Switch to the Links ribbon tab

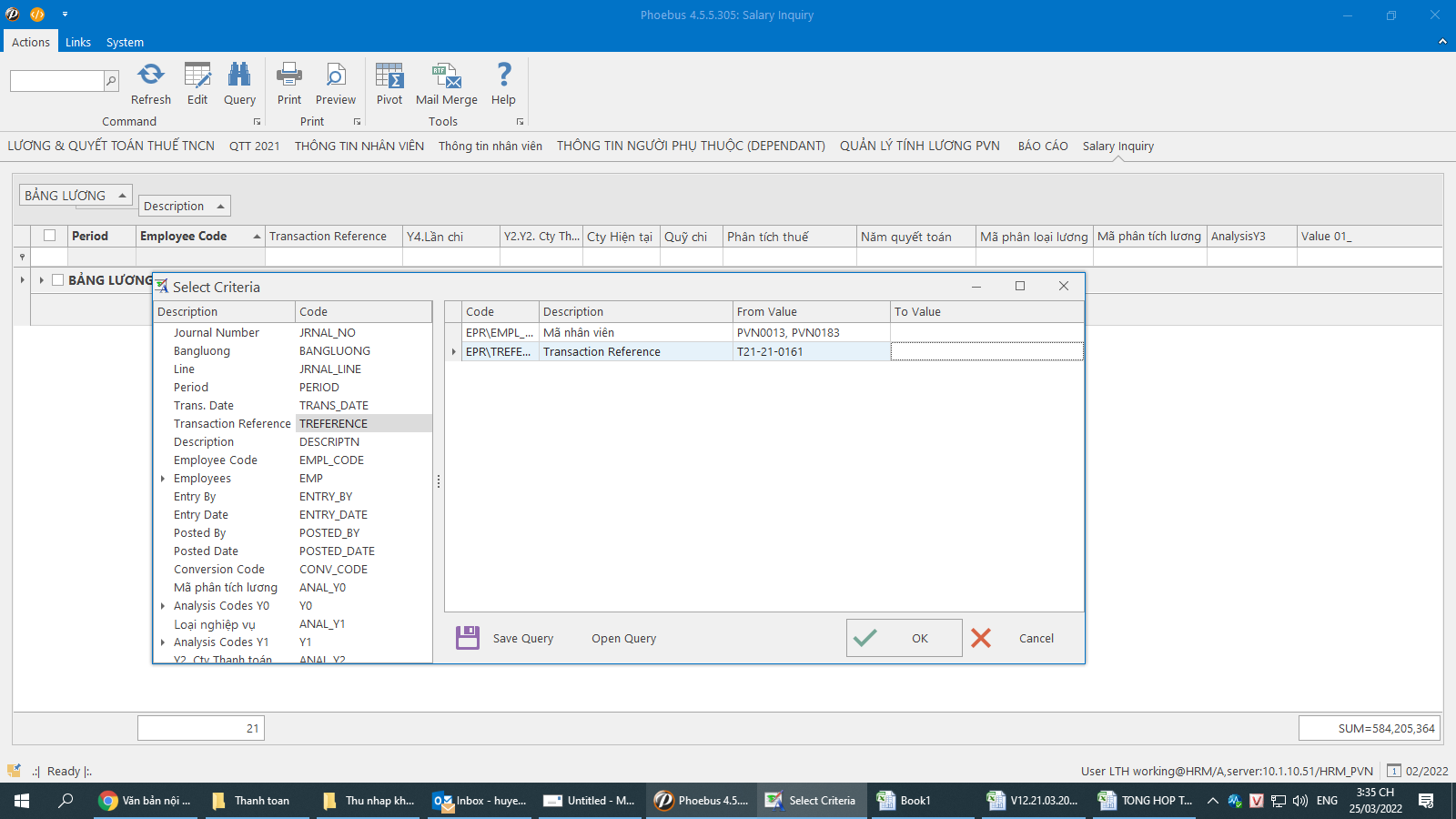[x=78, y=42]
